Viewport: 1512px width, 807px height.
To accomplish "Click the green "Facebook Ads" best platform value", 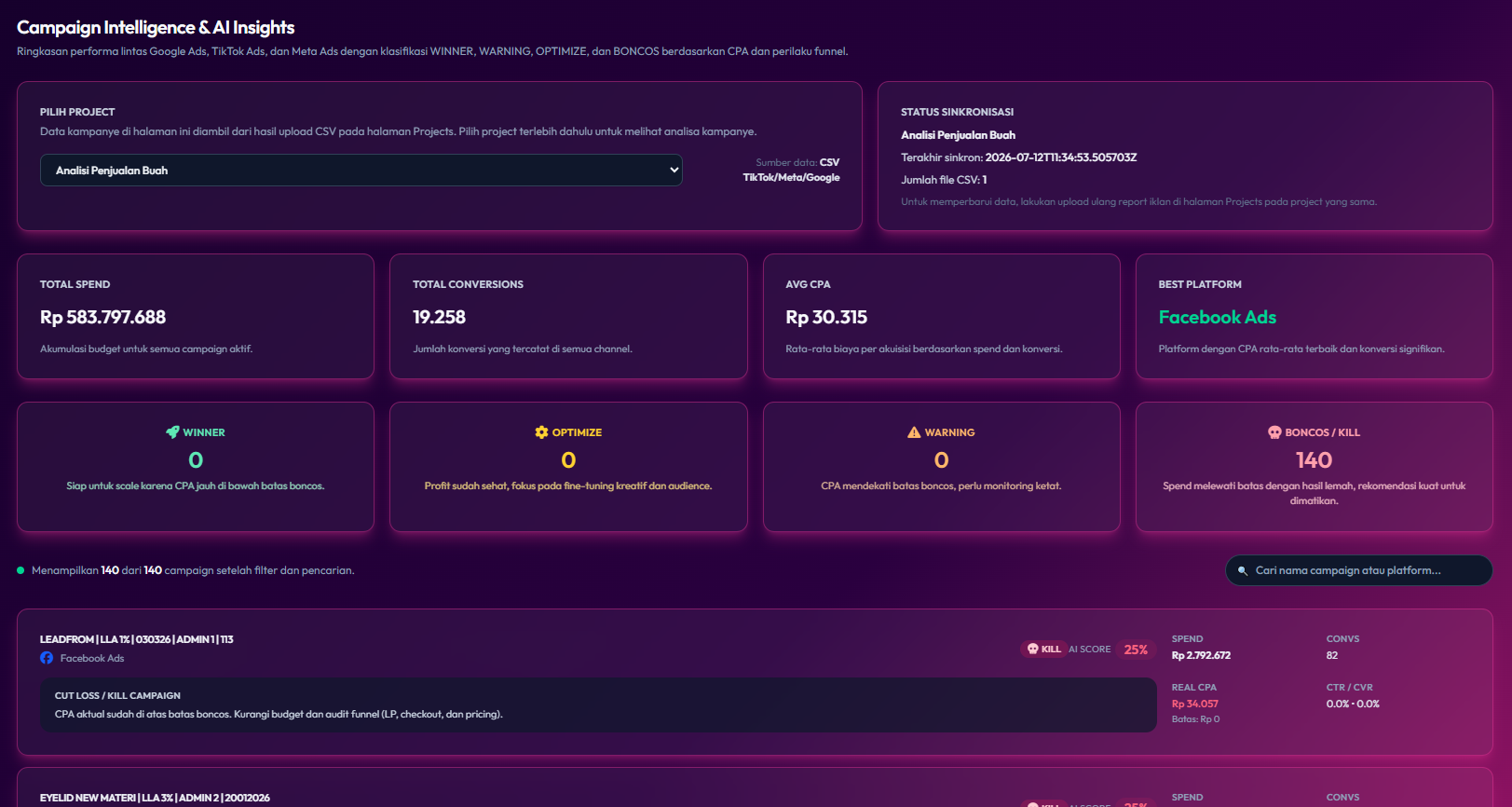I will [1218, 317].
